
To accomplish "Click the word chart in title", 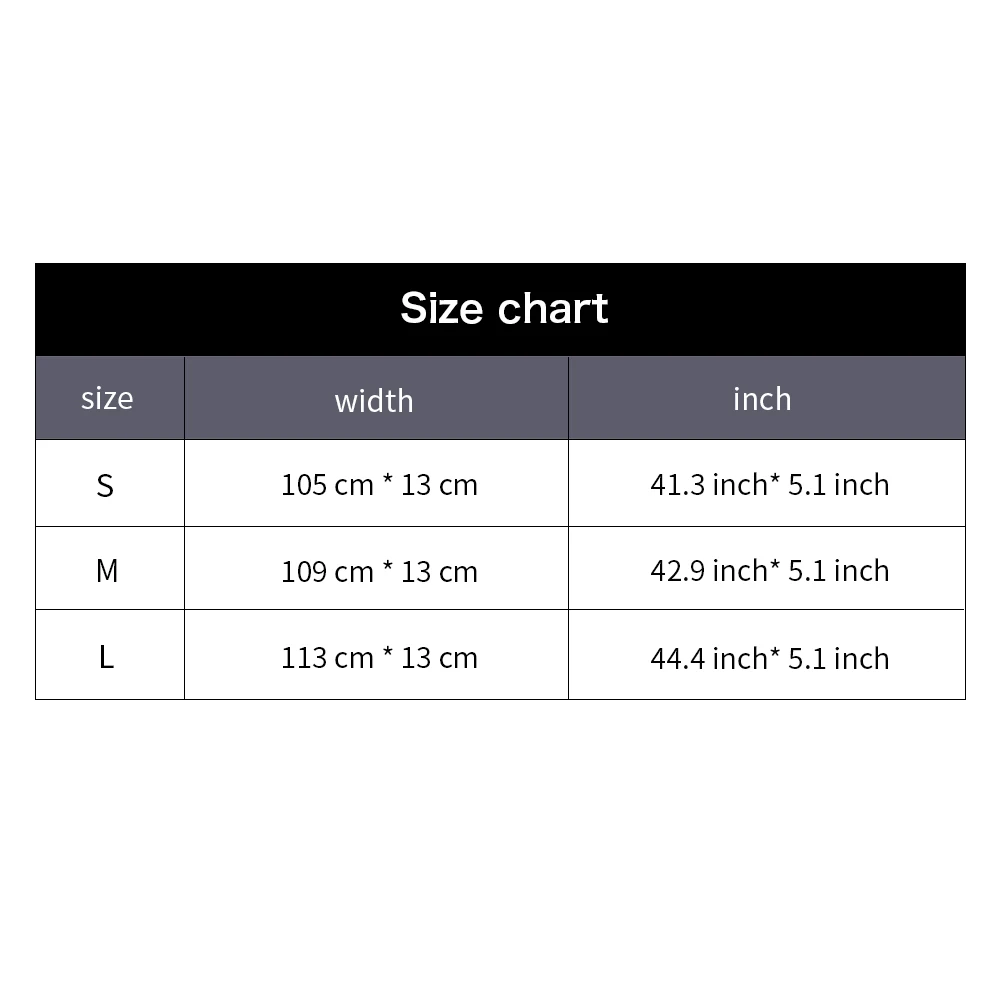I will 553,309.
